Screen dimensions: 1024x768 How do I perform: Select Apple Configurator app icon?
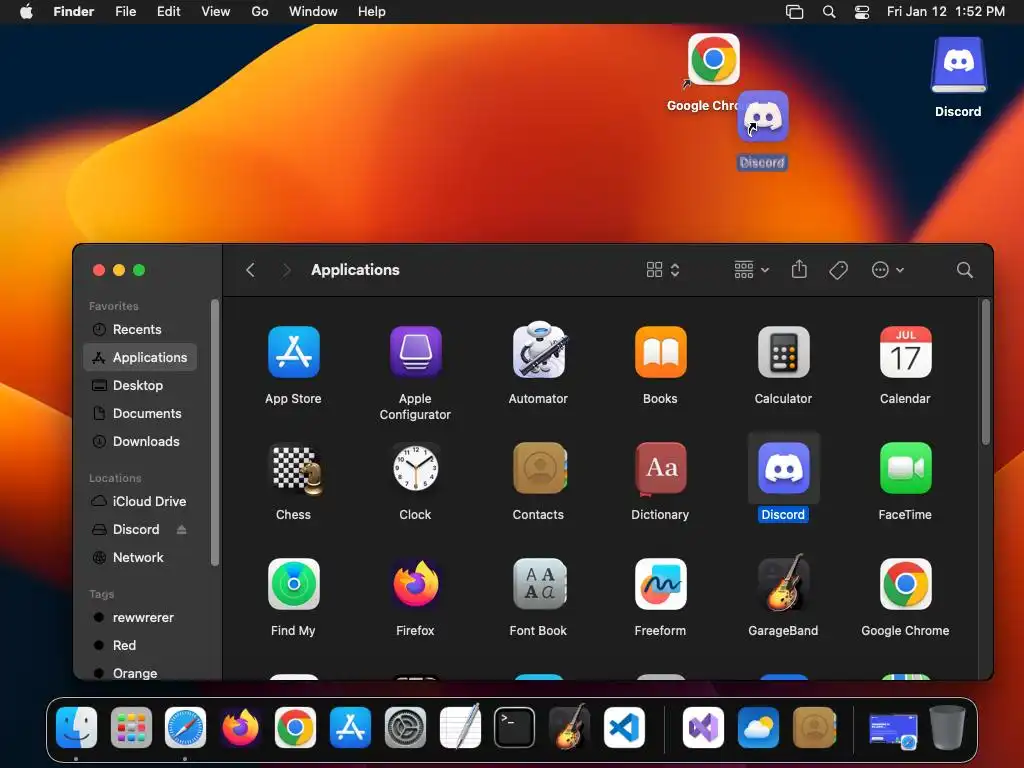(415, 352)
